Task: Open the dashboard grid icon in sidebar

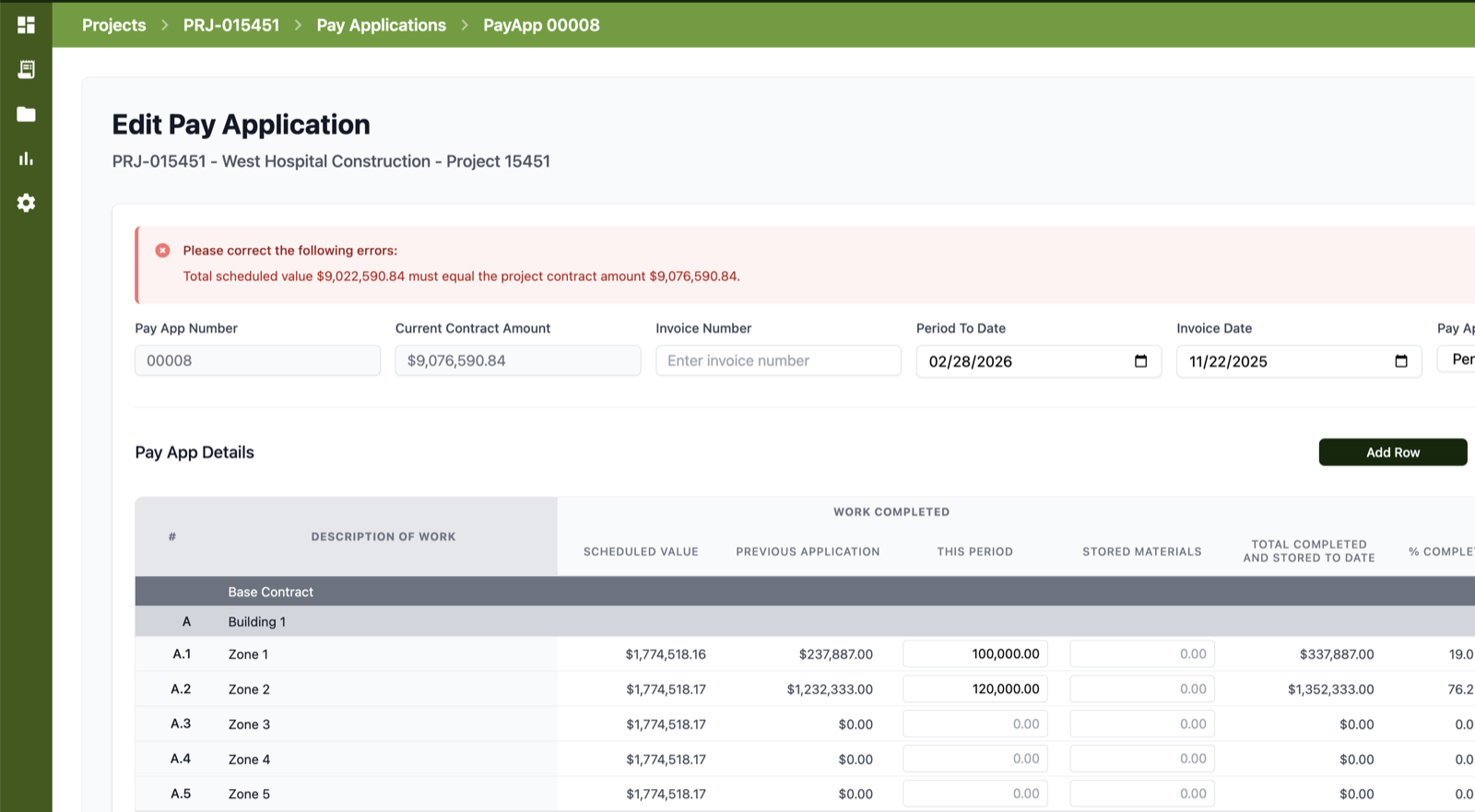Action: [26, 25]
